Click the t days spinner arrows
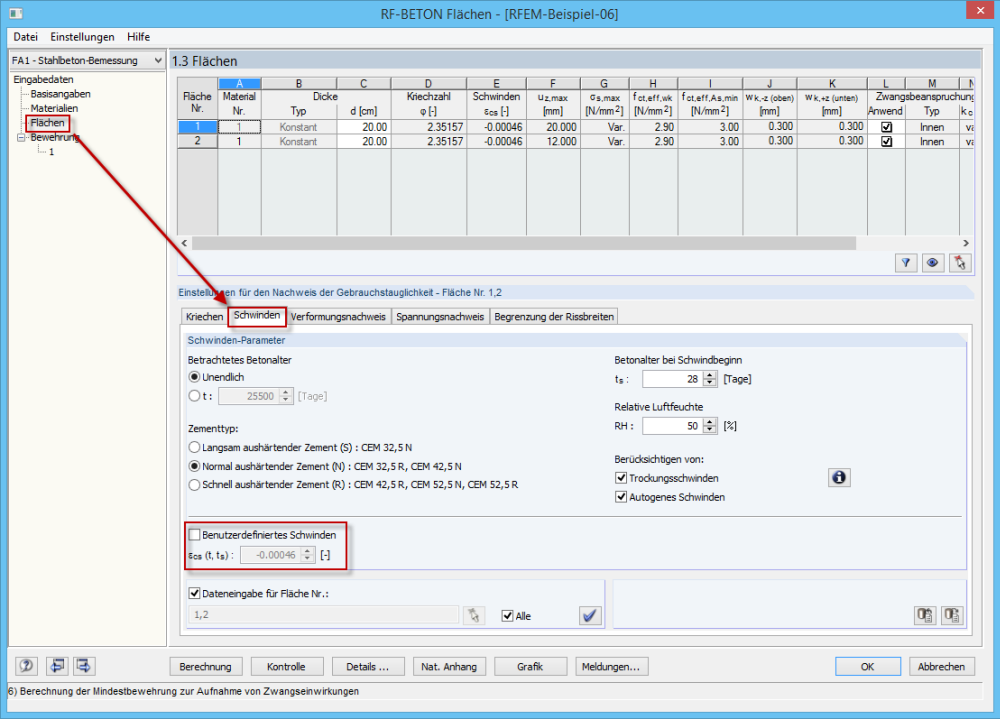This screenshot has height=719, width=1000. click(286, 396)
